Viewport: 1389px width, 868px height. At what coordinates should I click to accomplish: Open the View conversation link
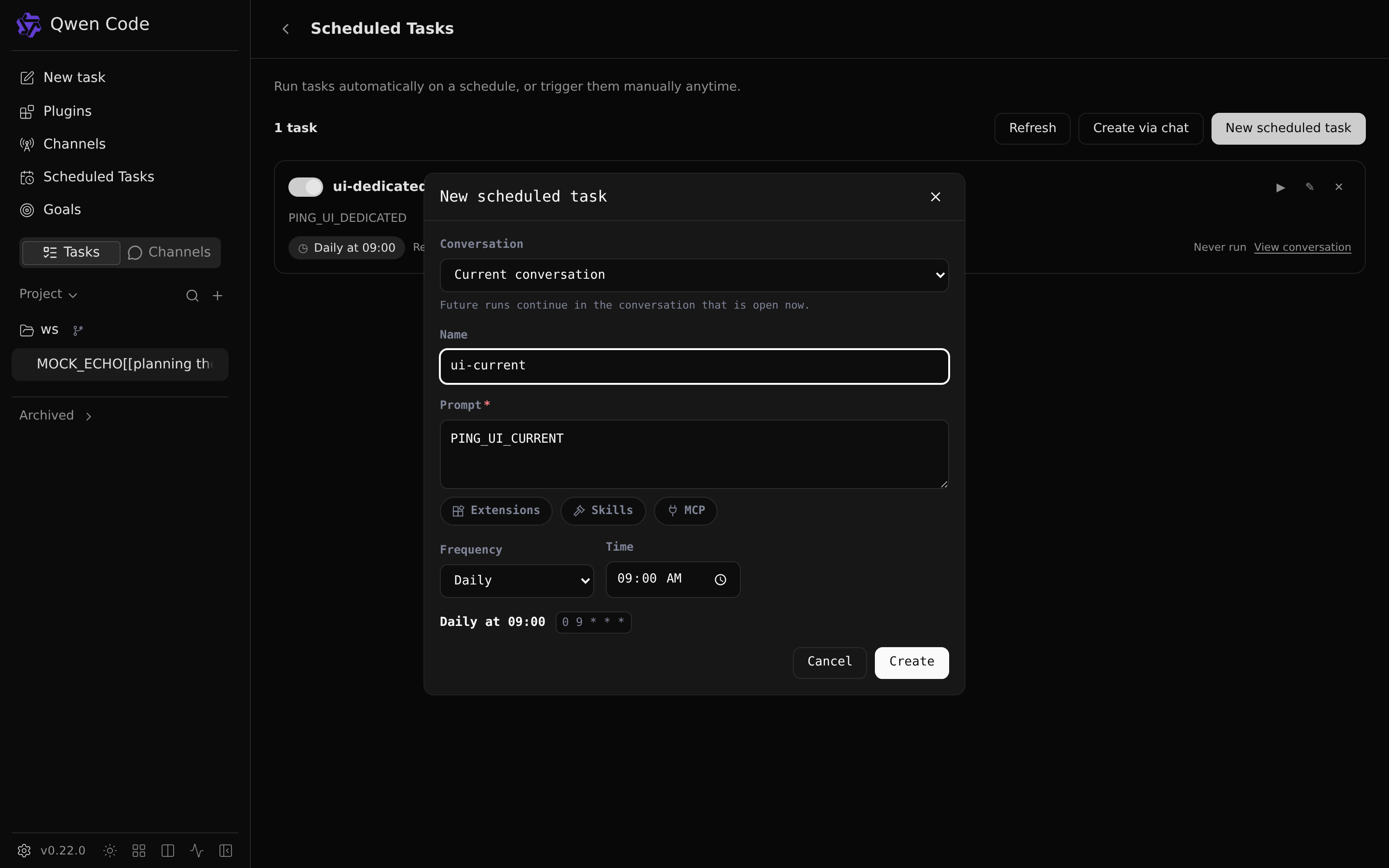coord(1302,247)
